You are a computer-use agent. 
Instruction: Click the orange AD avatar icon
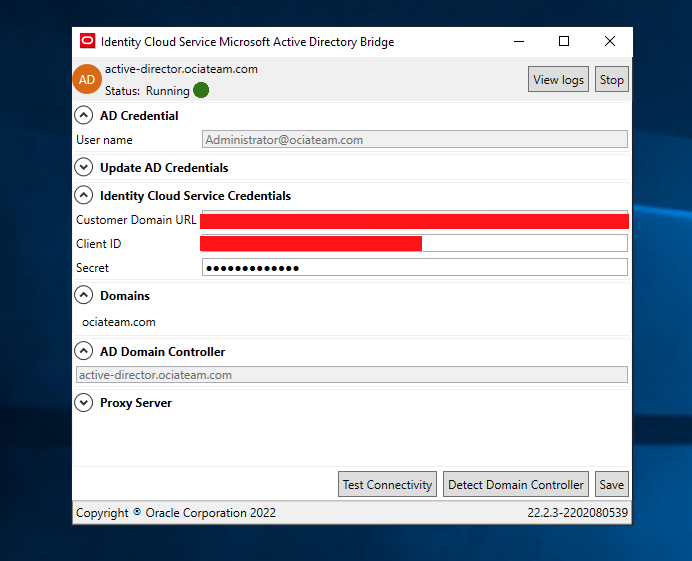click(x=87, y=79)
